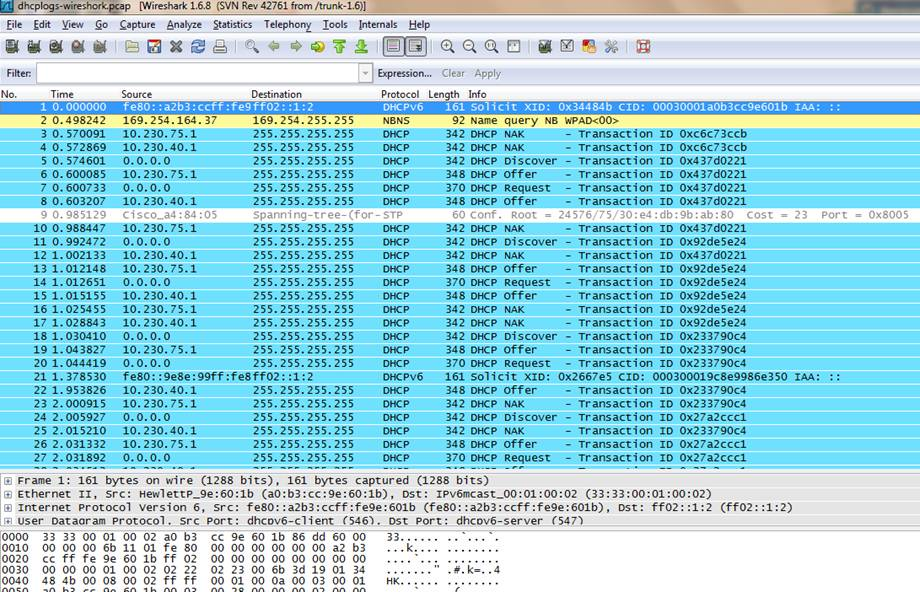
Task: Expand User Datagram Protocol tree
Action: click(8, 521)
